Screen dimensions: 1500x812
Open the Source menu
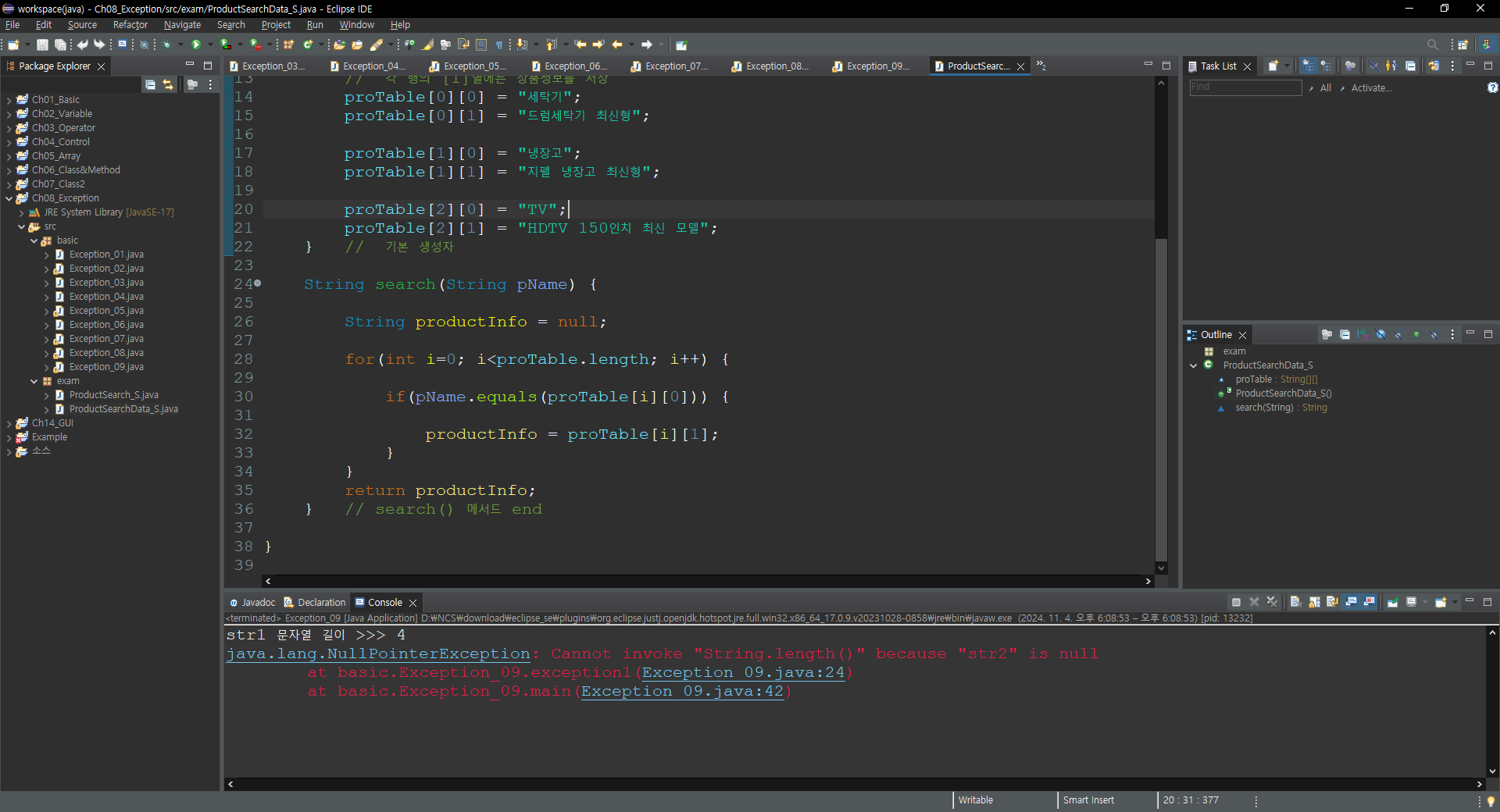82,25
